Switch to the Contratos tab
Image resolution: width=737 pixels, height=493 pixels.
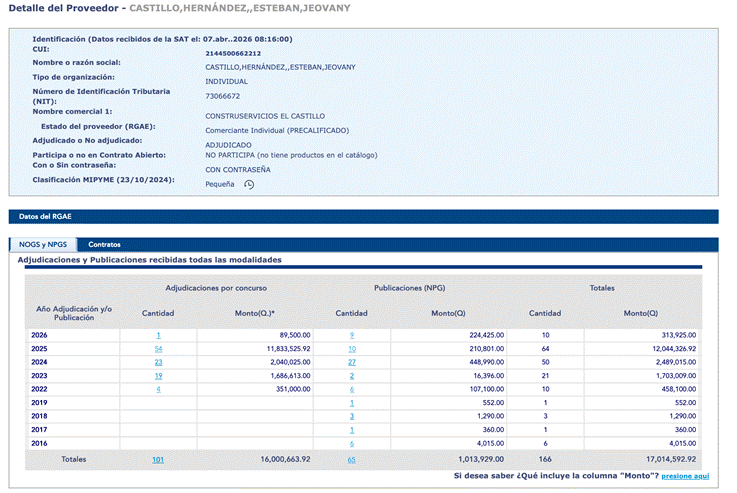point(104,244)
